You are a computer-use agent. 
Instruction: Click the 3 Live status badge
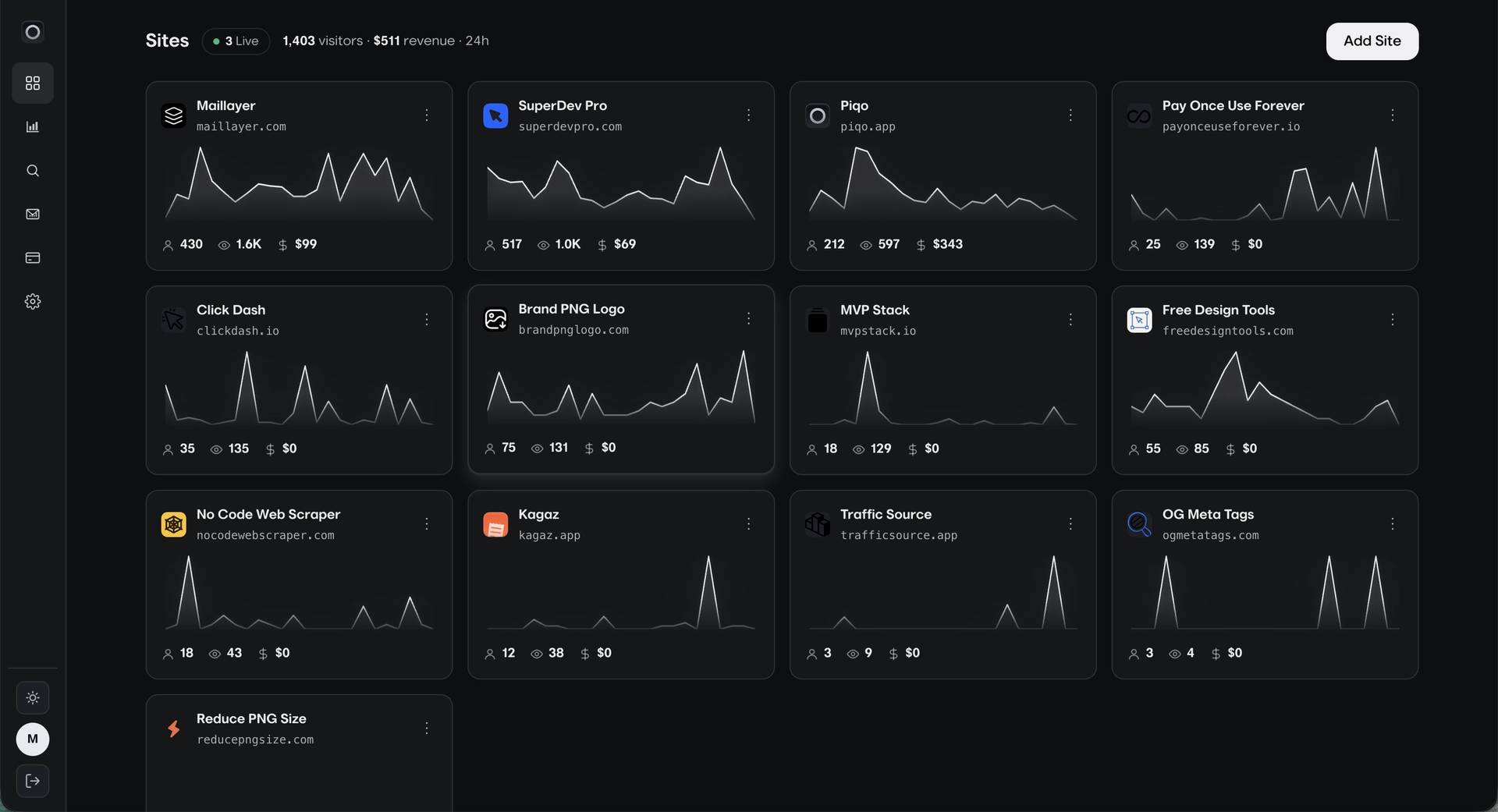(x=236, y=41)
